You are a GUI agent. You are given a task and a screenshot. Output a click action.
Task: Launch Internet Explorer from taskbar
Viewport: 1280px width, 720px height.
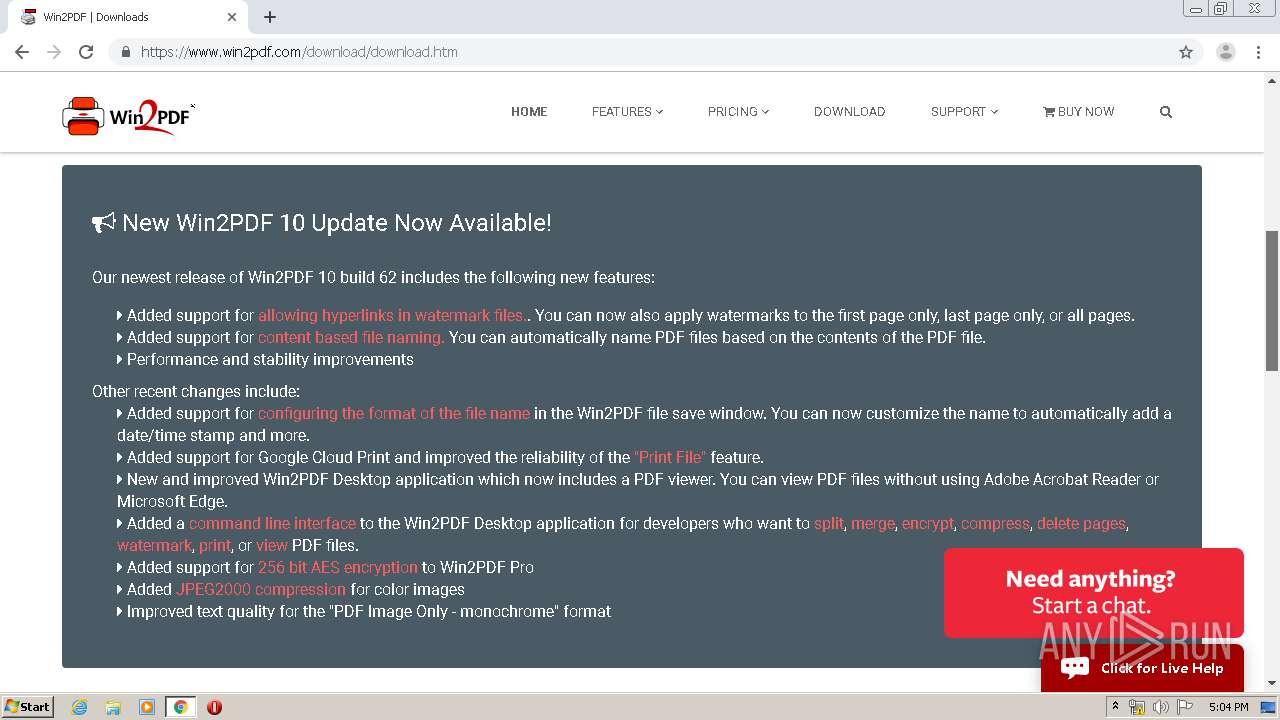pos(79,707)
